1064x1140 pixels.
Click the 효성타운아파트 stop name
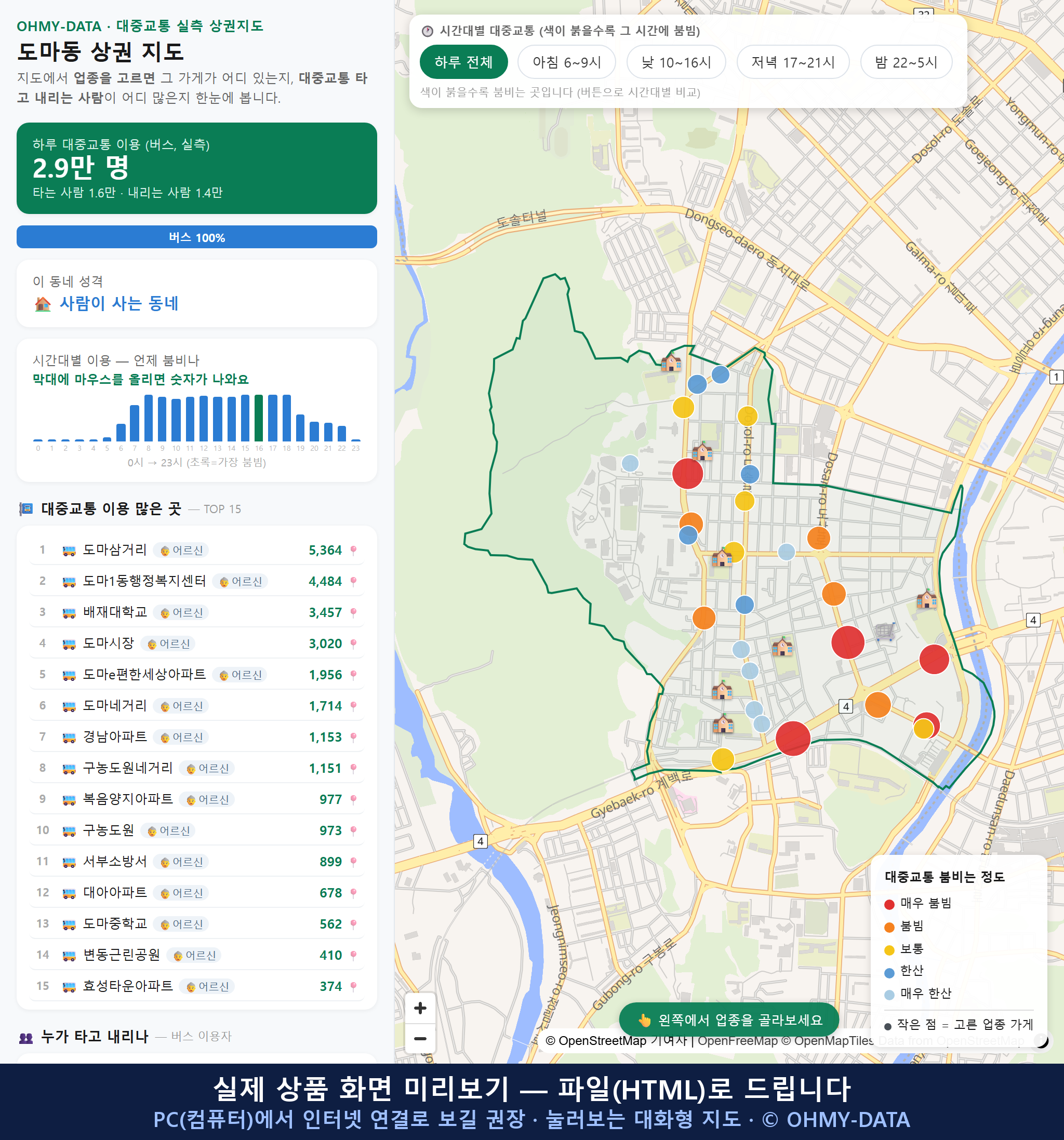coord(128,986)
